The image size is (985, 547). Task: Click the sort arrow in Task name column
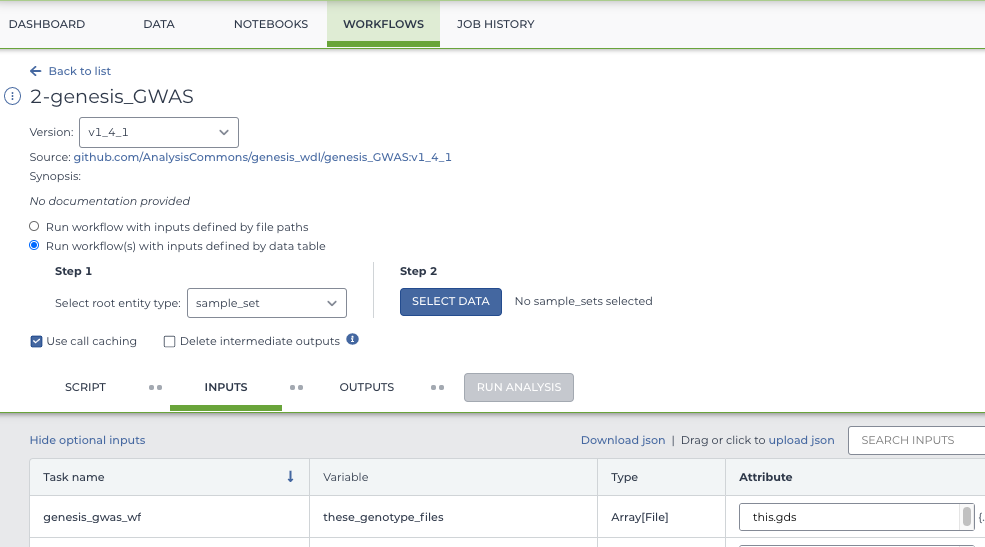click(290, 477)
